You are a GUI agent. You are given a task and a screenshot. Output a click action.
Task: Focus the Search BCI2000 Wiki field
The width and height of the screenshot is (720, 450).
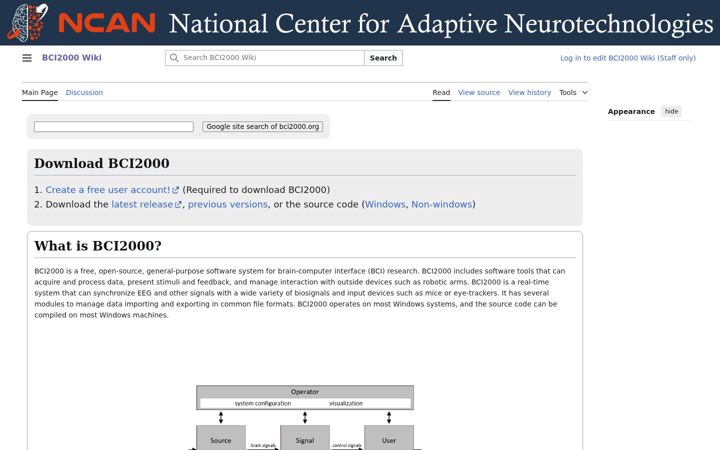point(264,58)
